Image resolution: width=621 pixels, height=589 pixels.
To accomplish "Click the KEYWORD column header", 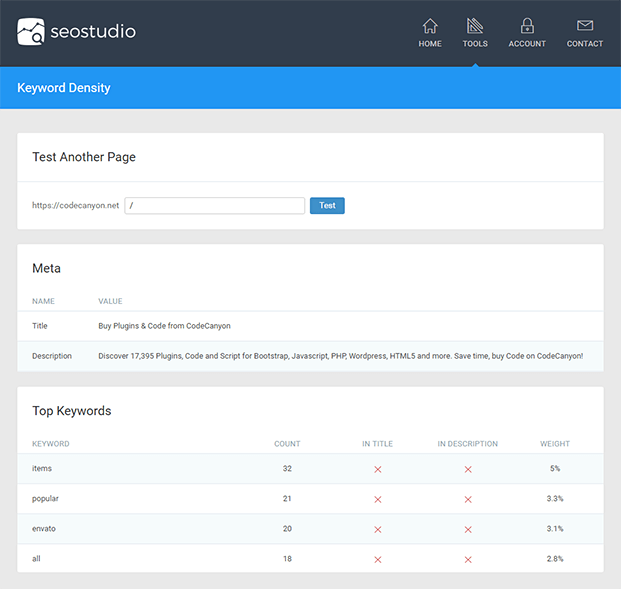I will 51,444.
